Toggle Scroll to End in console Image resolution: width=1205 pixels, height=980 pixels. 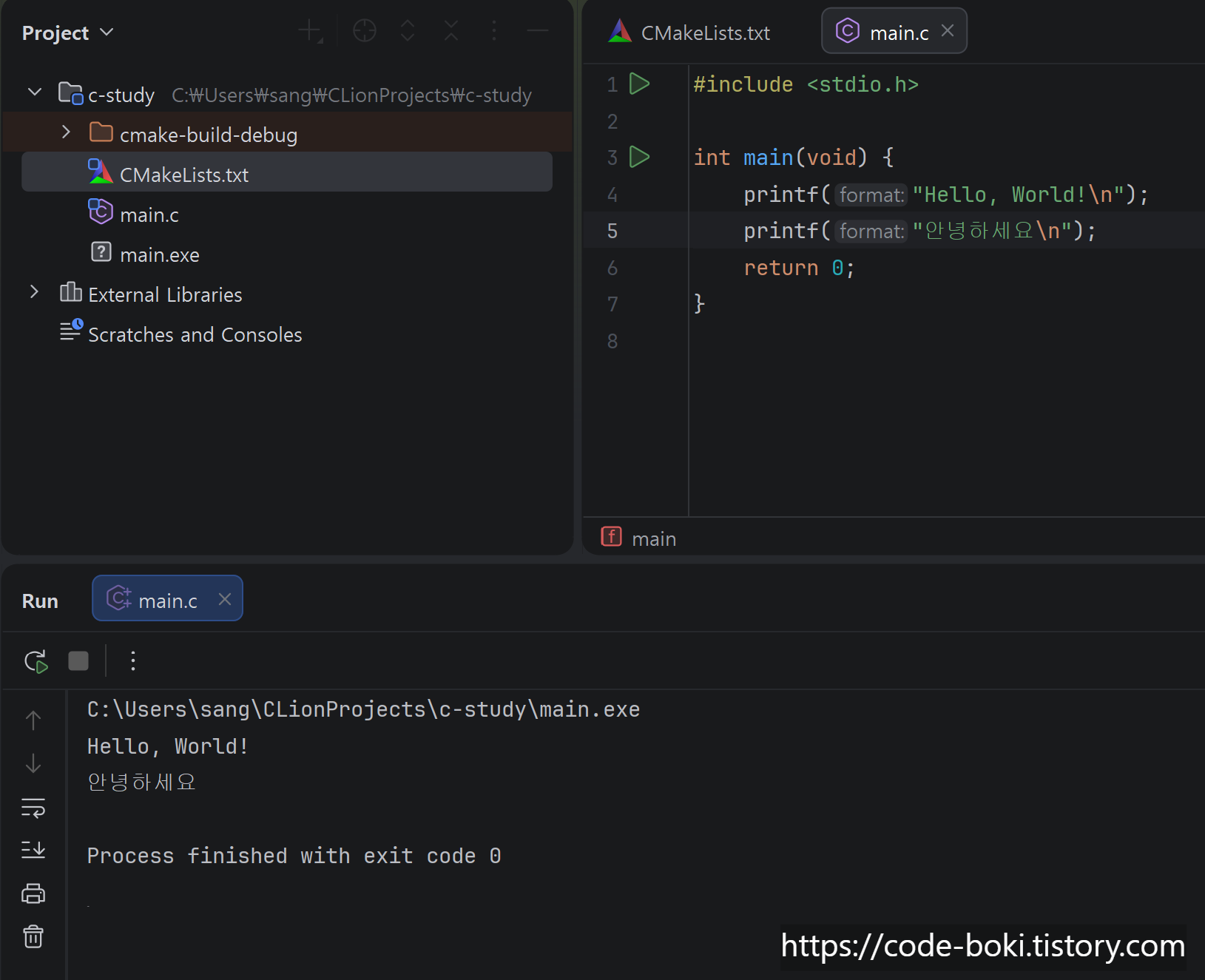coord(33,850)
